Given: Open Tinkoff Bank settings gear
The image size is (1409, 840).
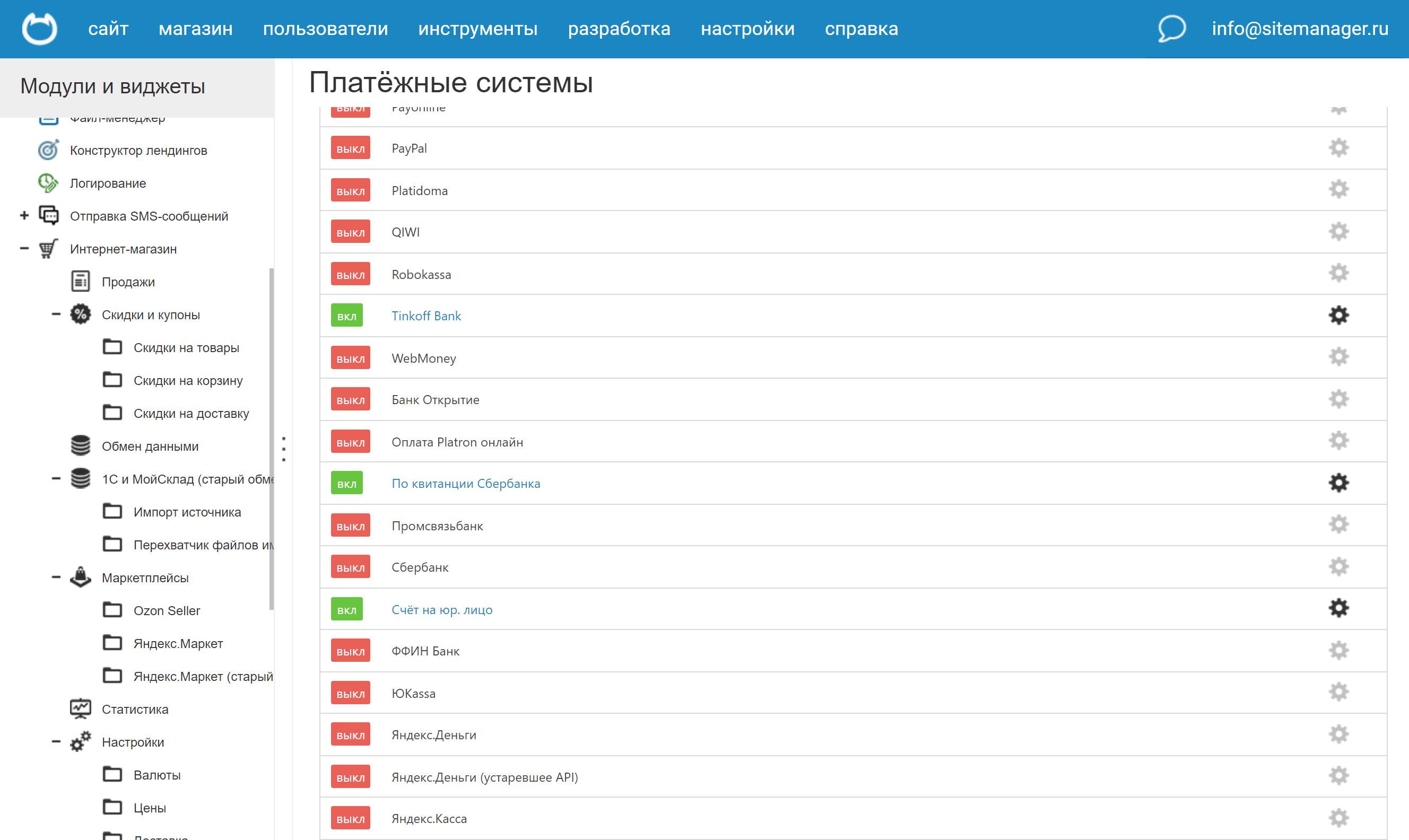Looking at the screenshot, I should (1338, 316).
